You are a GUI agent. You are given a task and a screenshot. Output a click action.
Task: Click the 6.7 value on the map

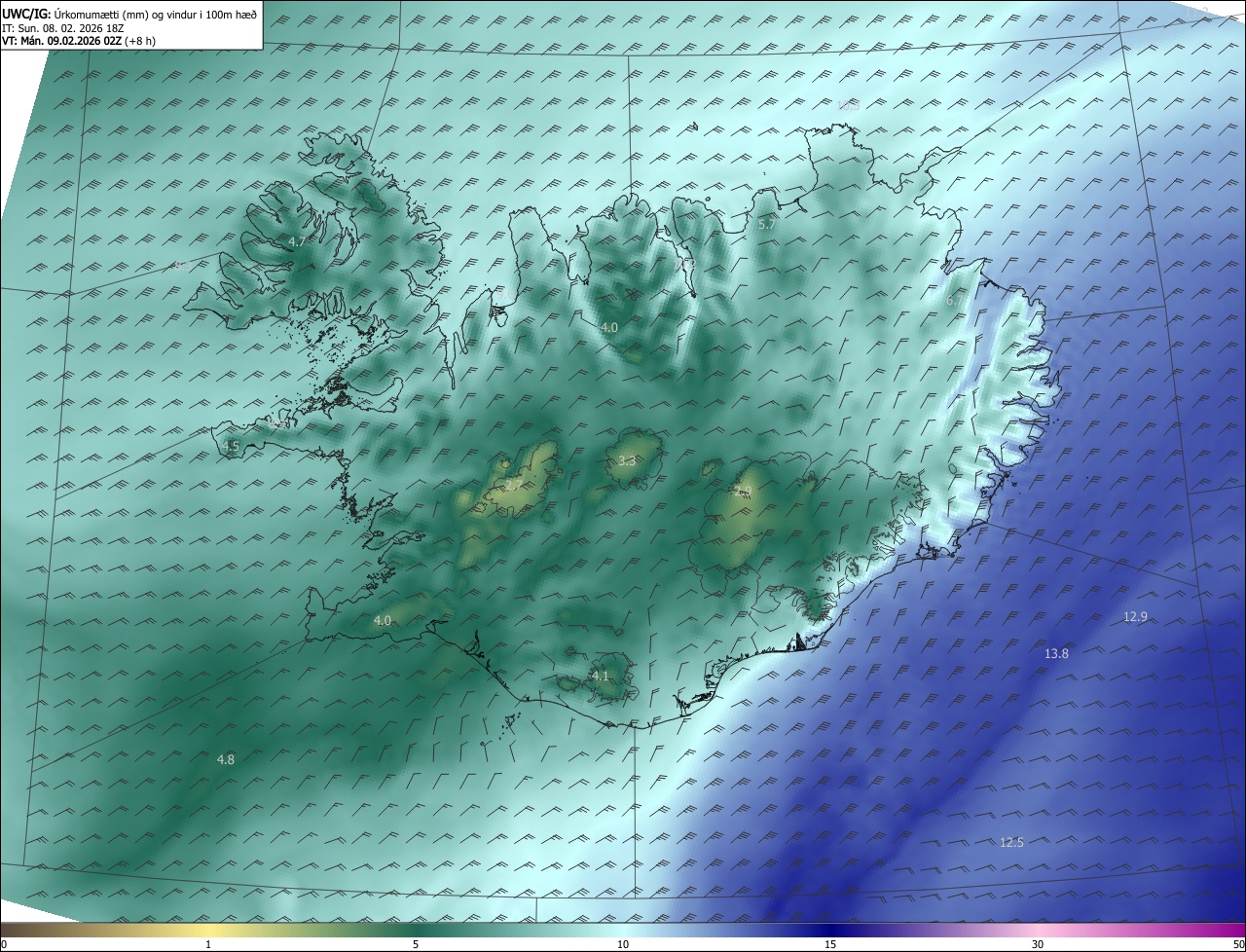tap(954, 301)
